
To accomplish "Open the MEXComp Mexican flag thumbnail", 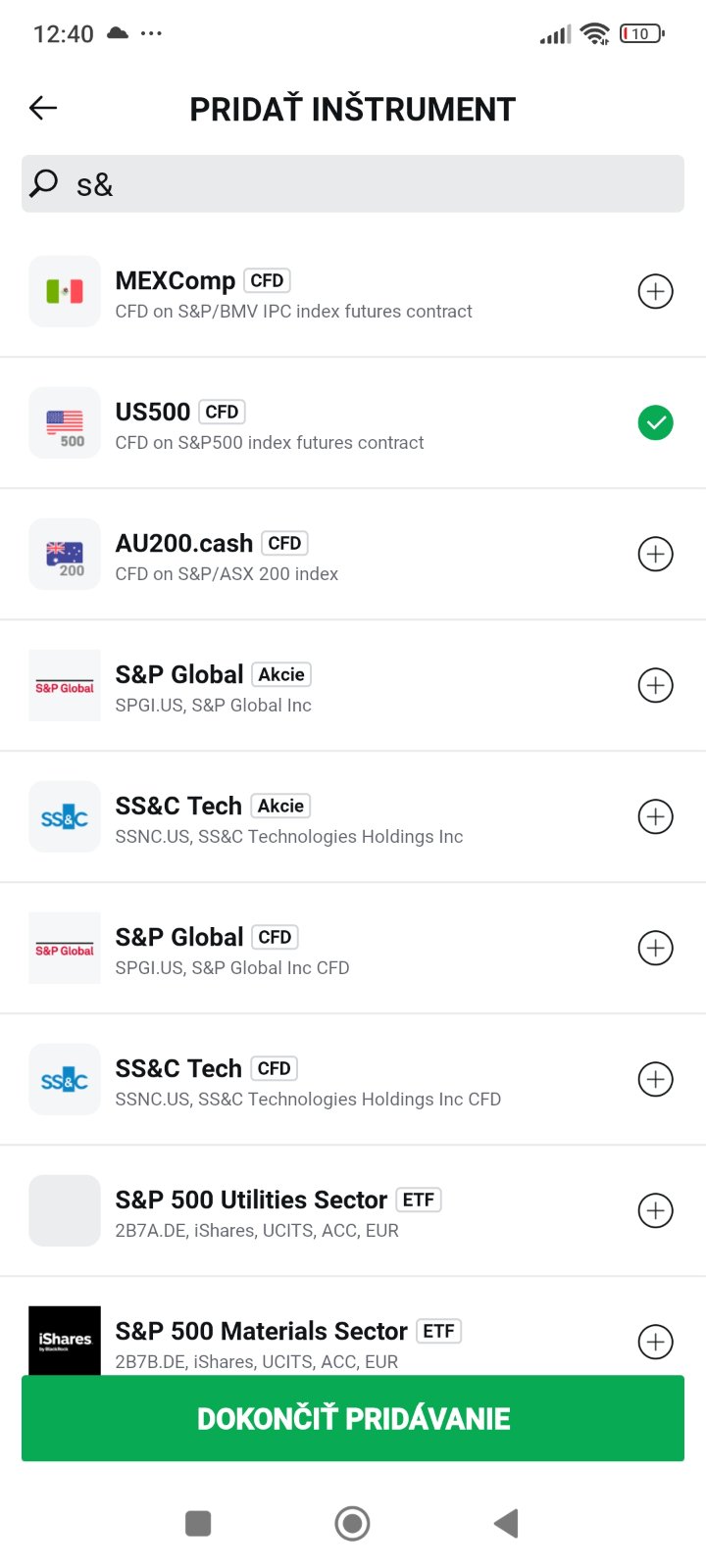I will coord(65,291).
